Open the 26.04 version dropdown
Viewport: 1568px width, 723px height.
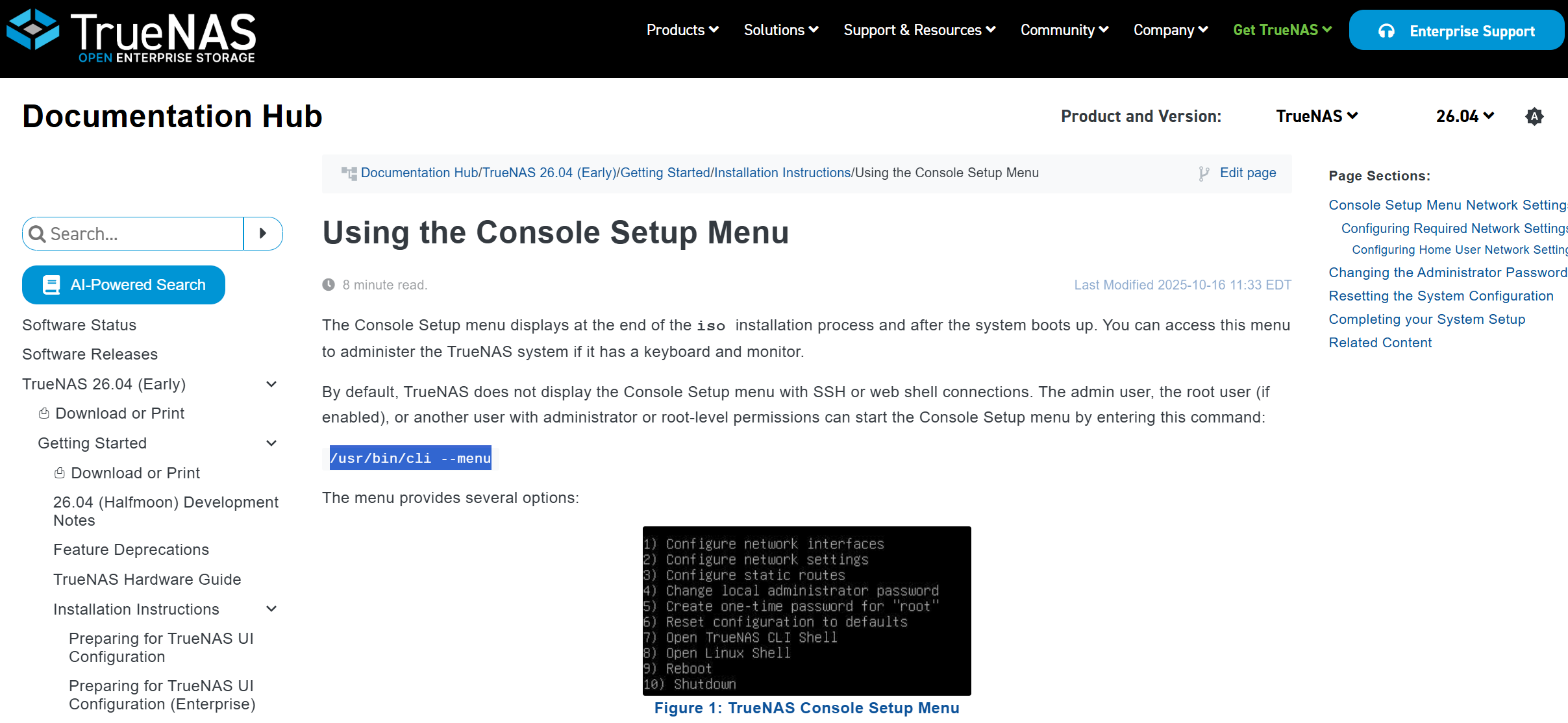click(1465, 116)
